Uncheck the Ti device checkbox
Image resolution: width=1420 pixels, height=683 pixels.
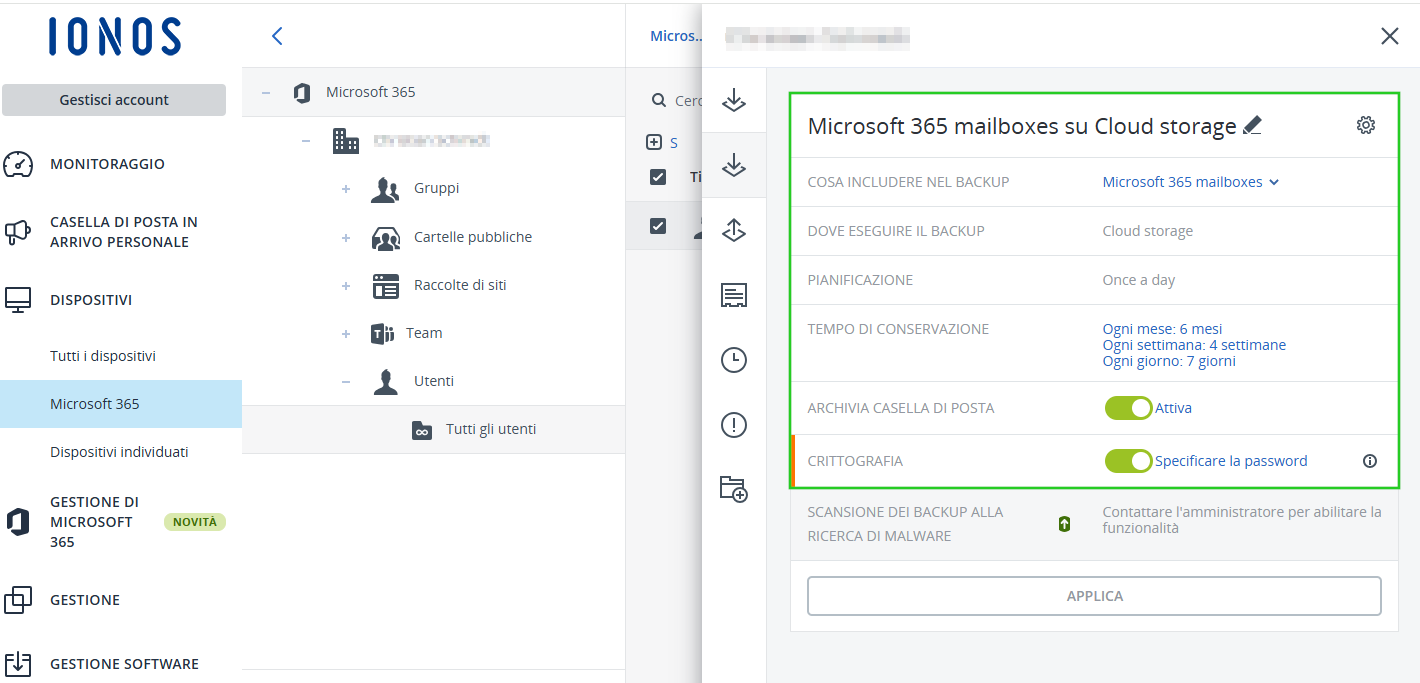658,177
